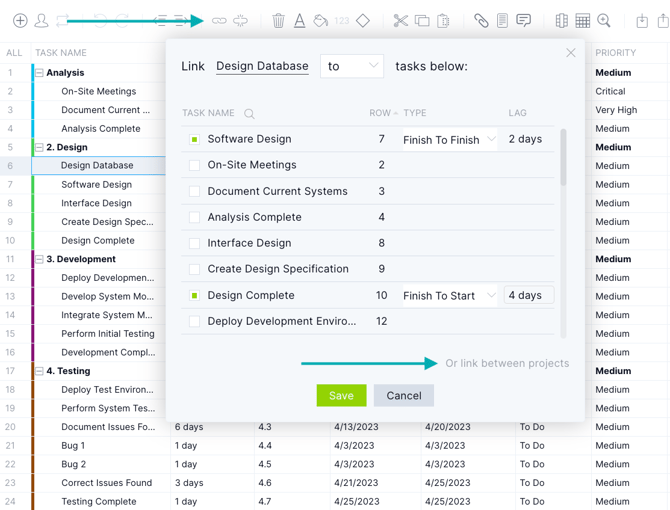Click the 4 days lag field
The width and height of the screenshot is (670, 510).
[x=529, y=295]
